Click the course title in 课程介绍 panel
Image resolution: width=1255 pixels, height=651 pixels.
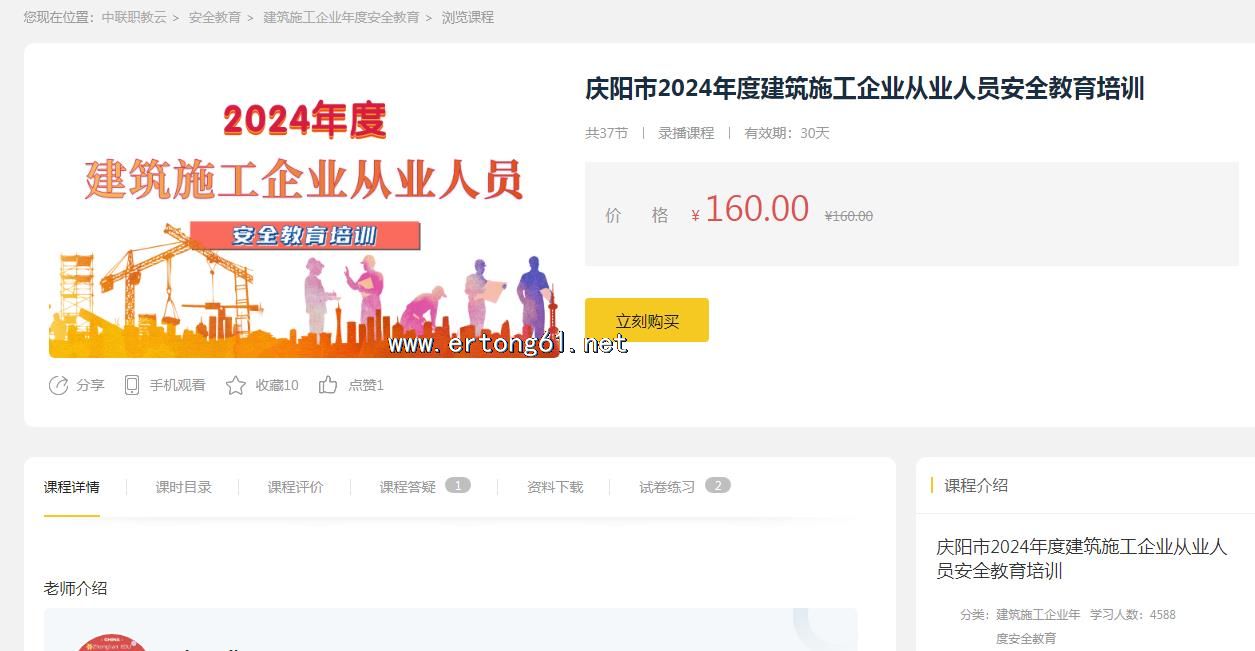coord(1081,559)
